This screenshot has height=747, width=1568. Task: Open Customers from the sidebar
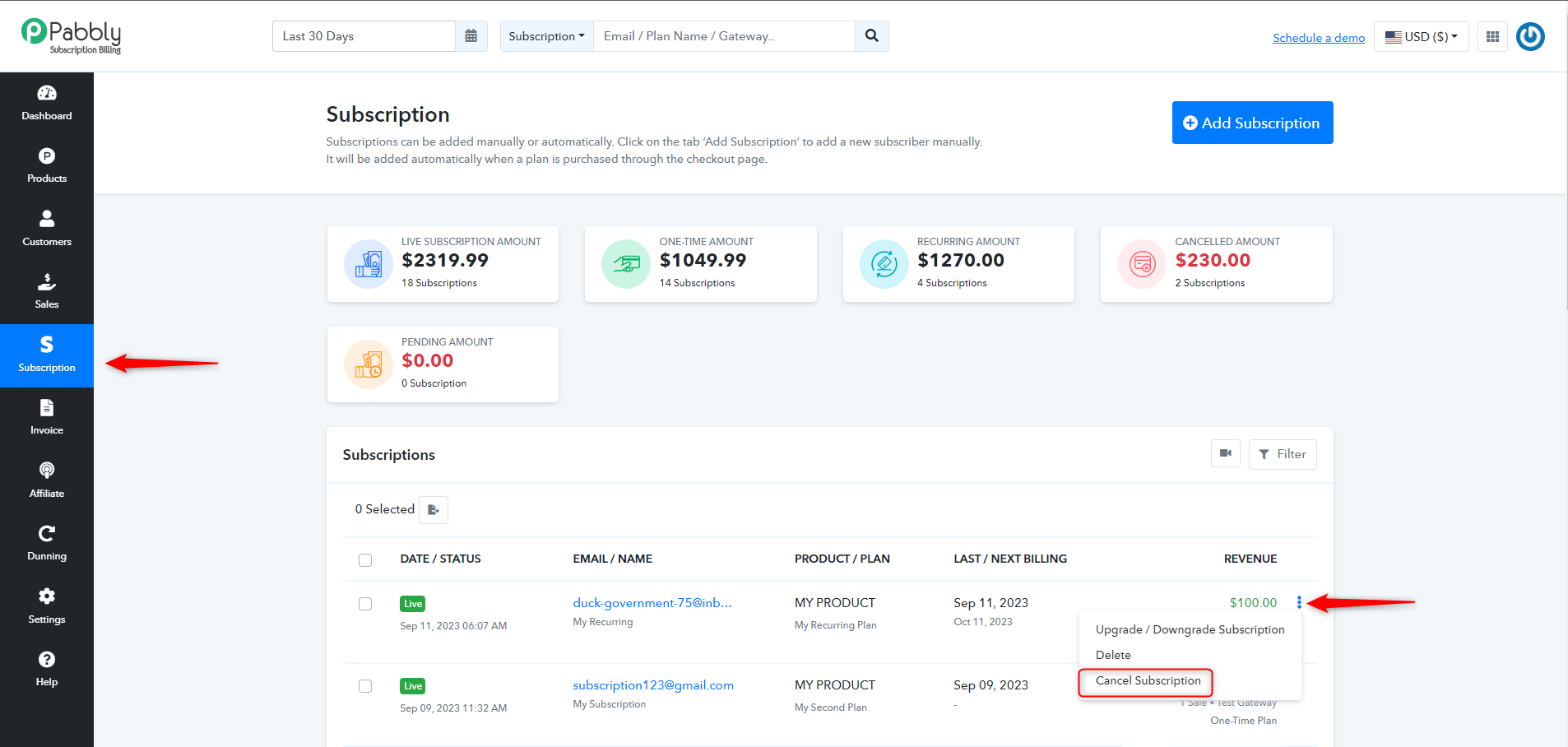[x=47, y=230]
